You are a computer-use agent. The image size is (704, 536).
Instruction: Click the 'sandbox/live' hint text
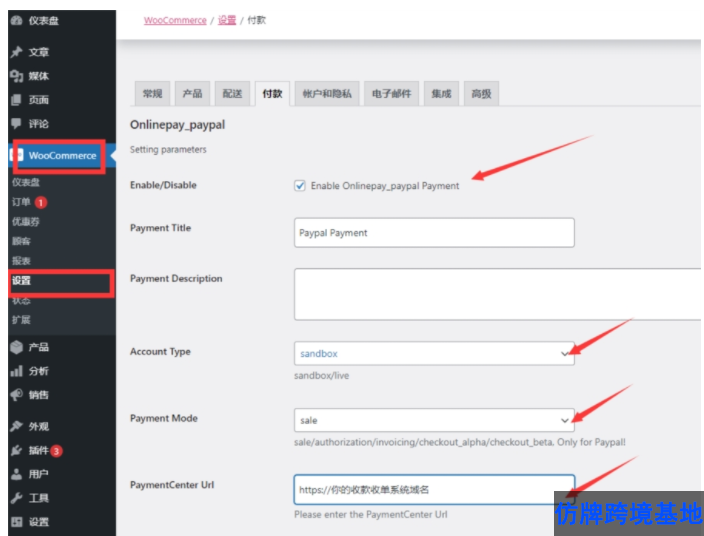[x=321, y=375]
